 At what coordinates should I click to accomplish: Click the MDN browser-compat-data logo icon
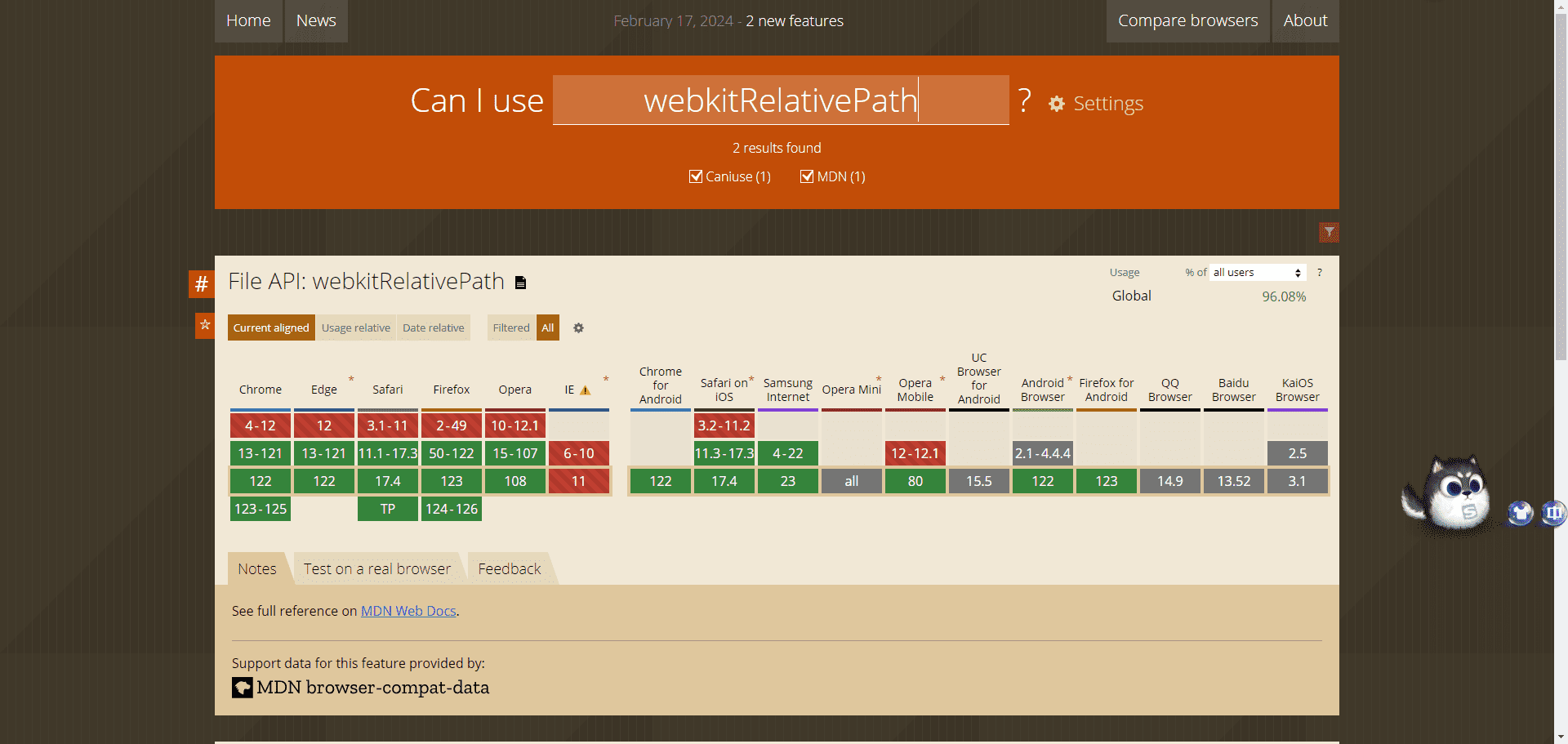[242, 688]
